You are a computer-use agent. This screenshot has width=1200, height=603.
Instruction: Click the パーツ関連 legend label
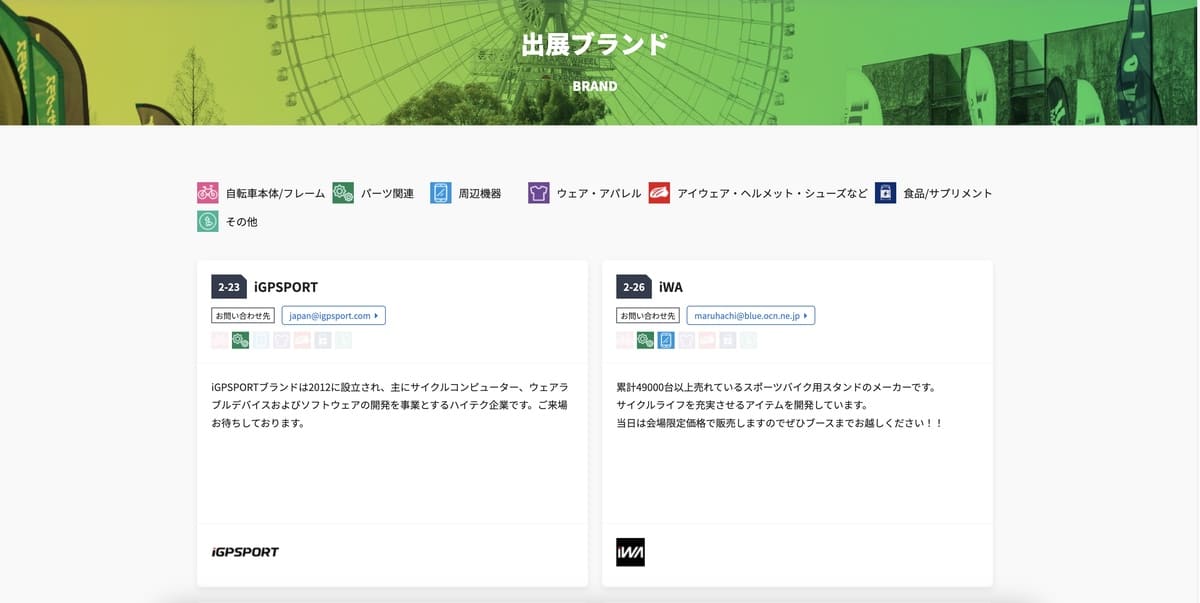[x=387, y=193]
